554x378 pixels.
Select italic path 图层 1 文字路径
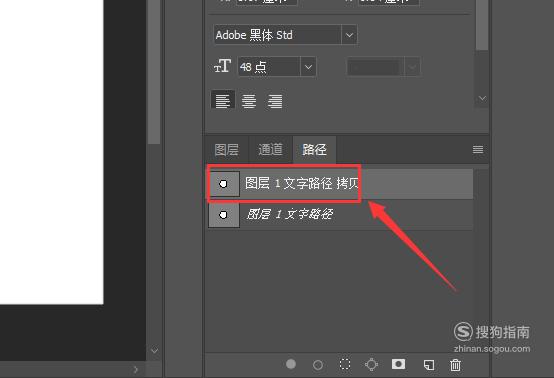click(340, 215)
